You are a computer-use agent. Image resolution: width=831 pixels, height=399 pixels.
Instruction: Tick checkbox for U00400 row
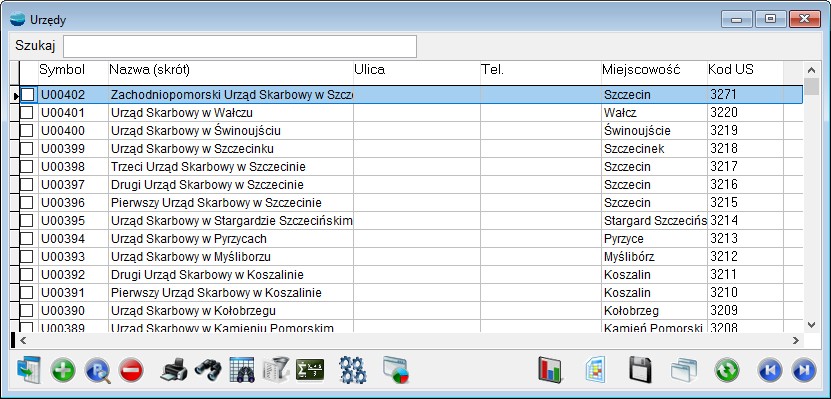27,131
